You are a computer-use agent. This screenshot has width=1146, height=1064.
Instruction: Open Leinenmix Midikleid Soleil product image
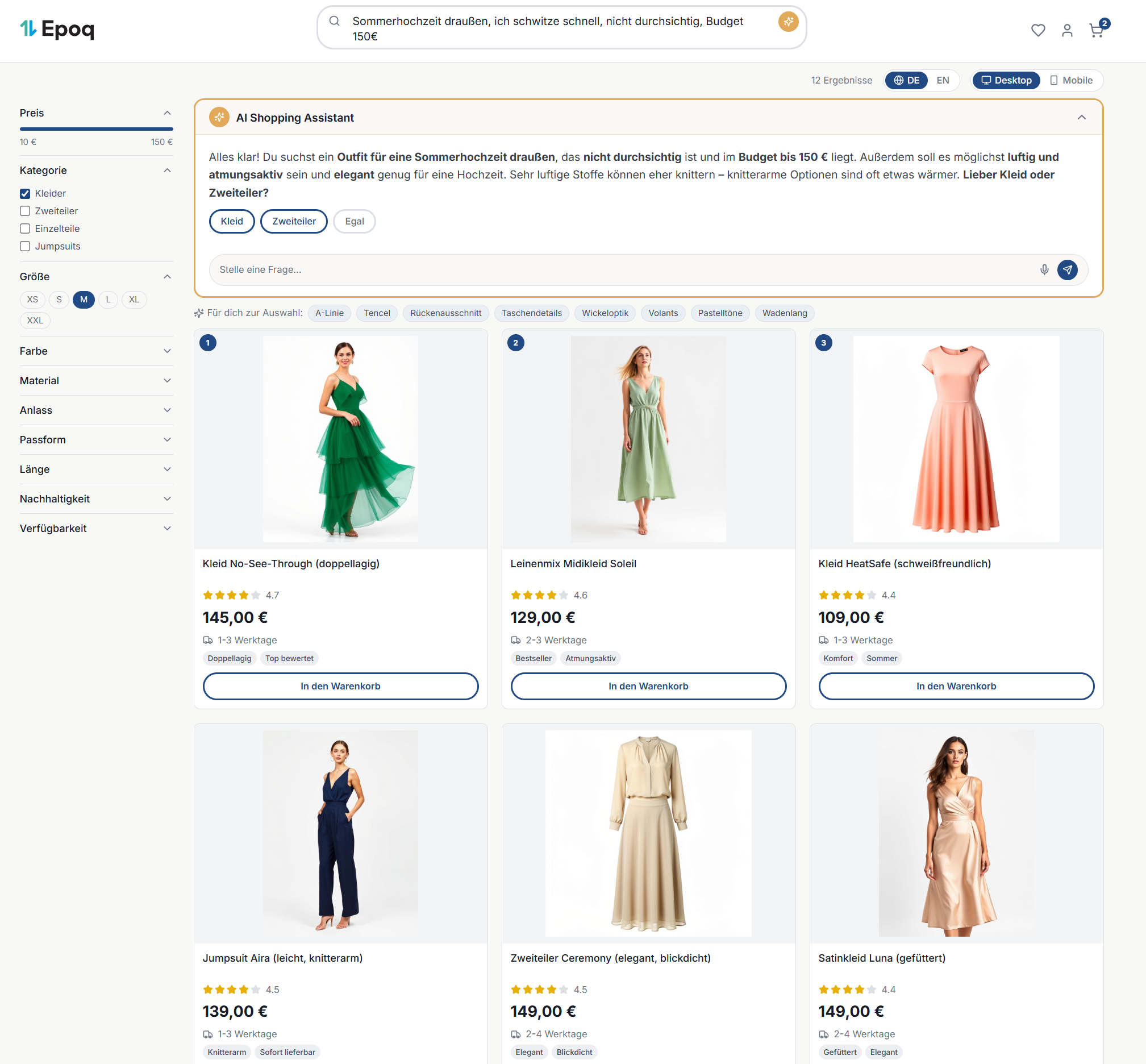pyautogui.click(x=649, y=439)
